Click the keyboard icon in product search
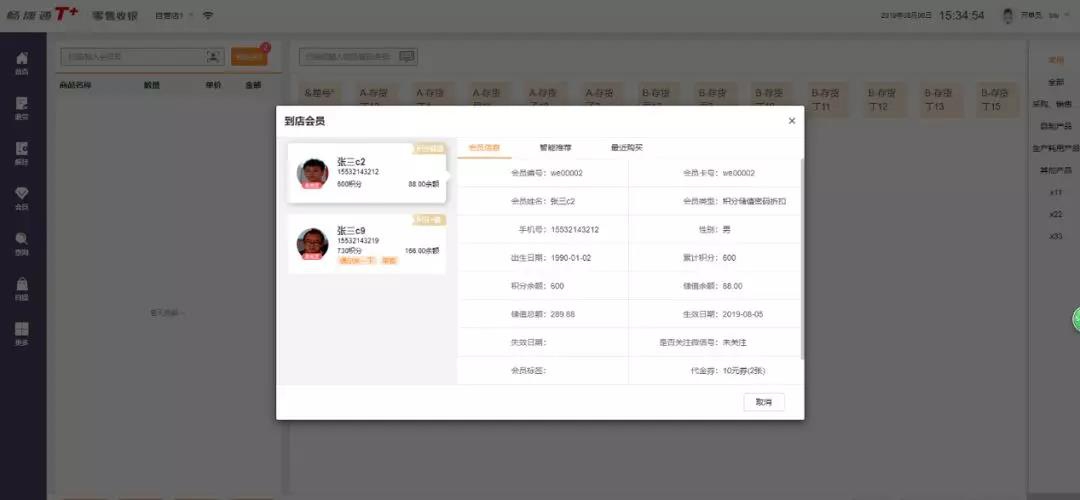Screen dimensions: 1080x500 coord(406,57)
